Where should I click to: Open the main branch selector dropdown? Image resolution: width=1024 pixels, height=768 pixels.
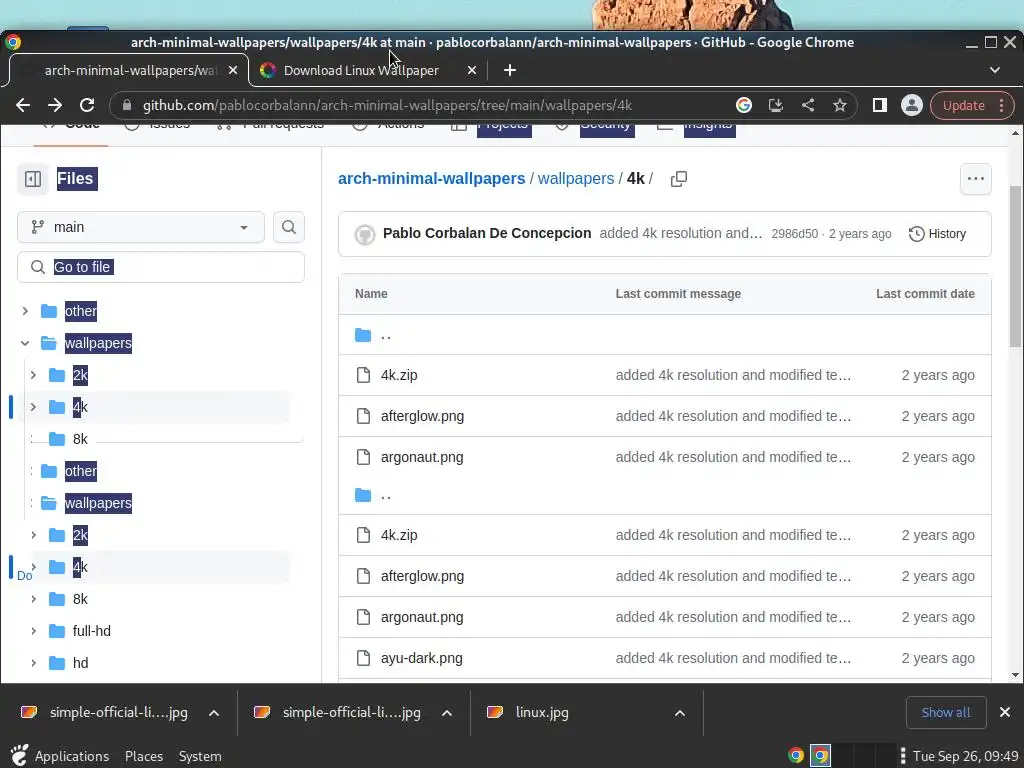coord(140,227)
